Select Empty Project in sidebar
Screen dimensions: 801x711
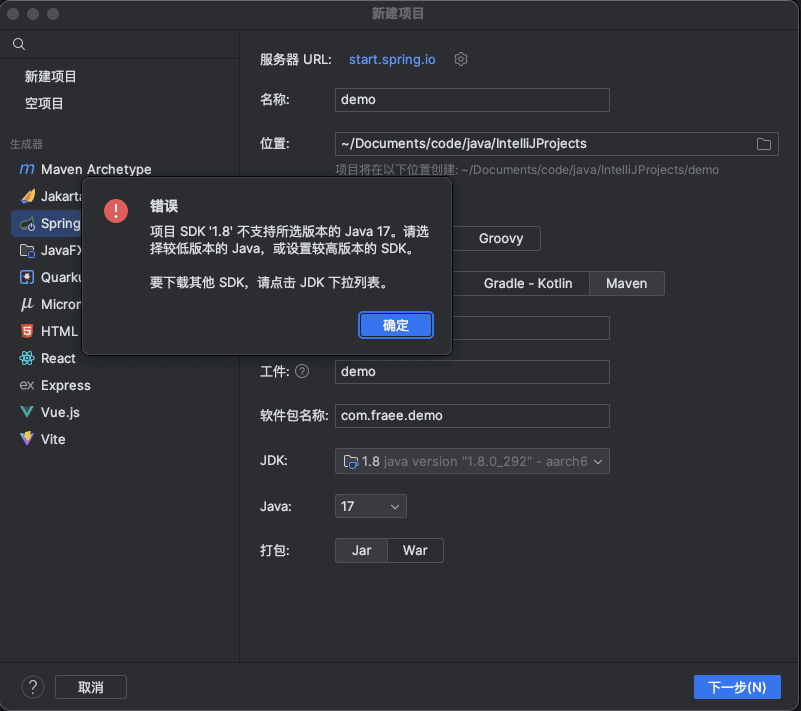click(x=44, y=104)
